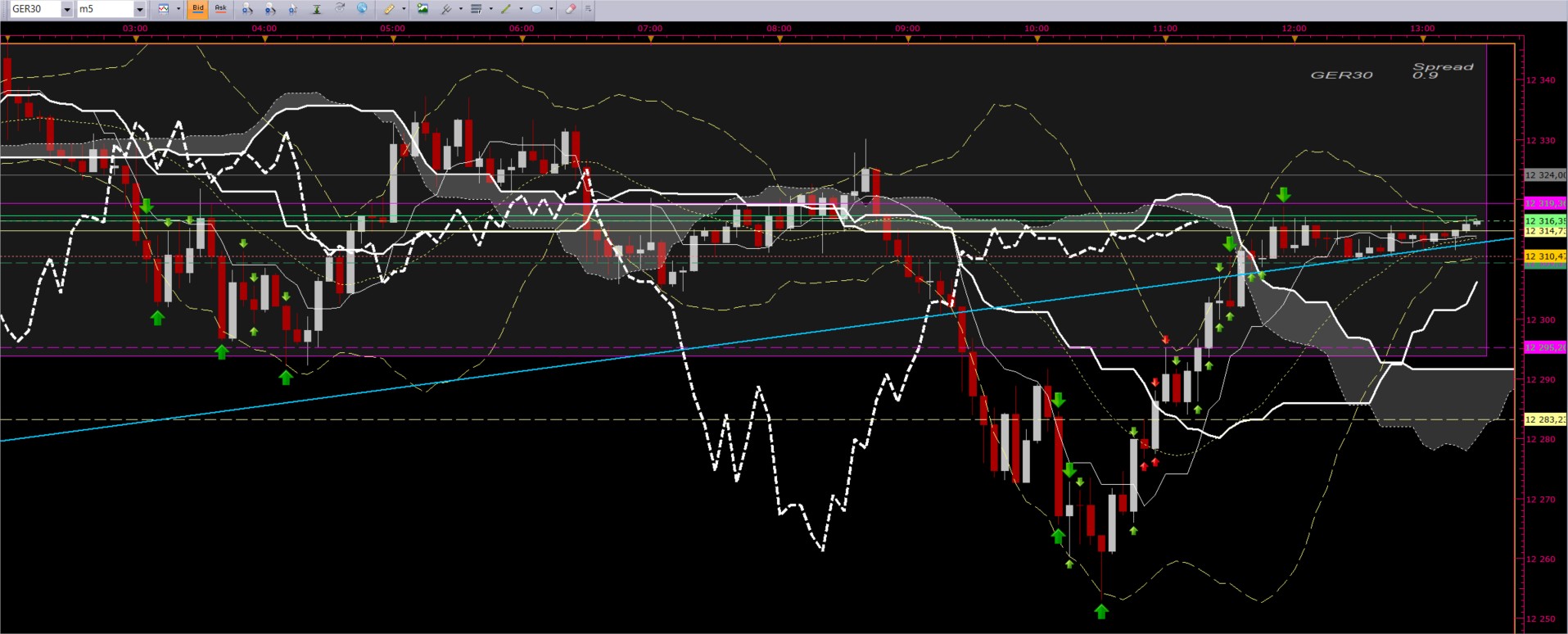Select the eraser tool
The height and width of the screenshot is (634, 1568).
571,9
